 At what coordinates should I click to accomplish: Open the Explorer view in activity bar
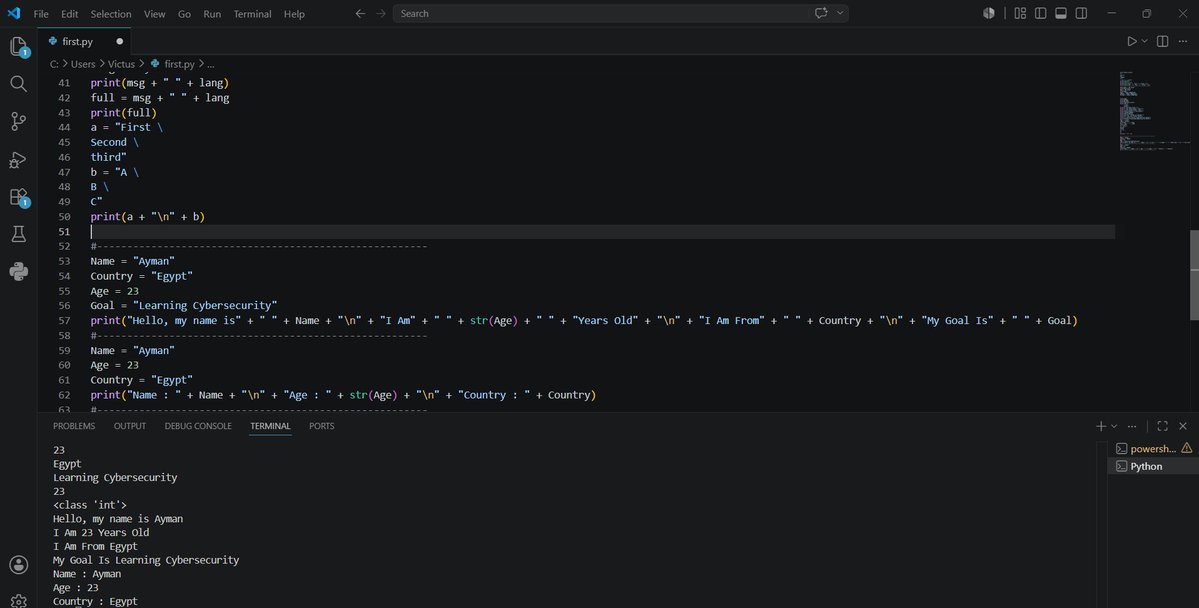(18, 46)
